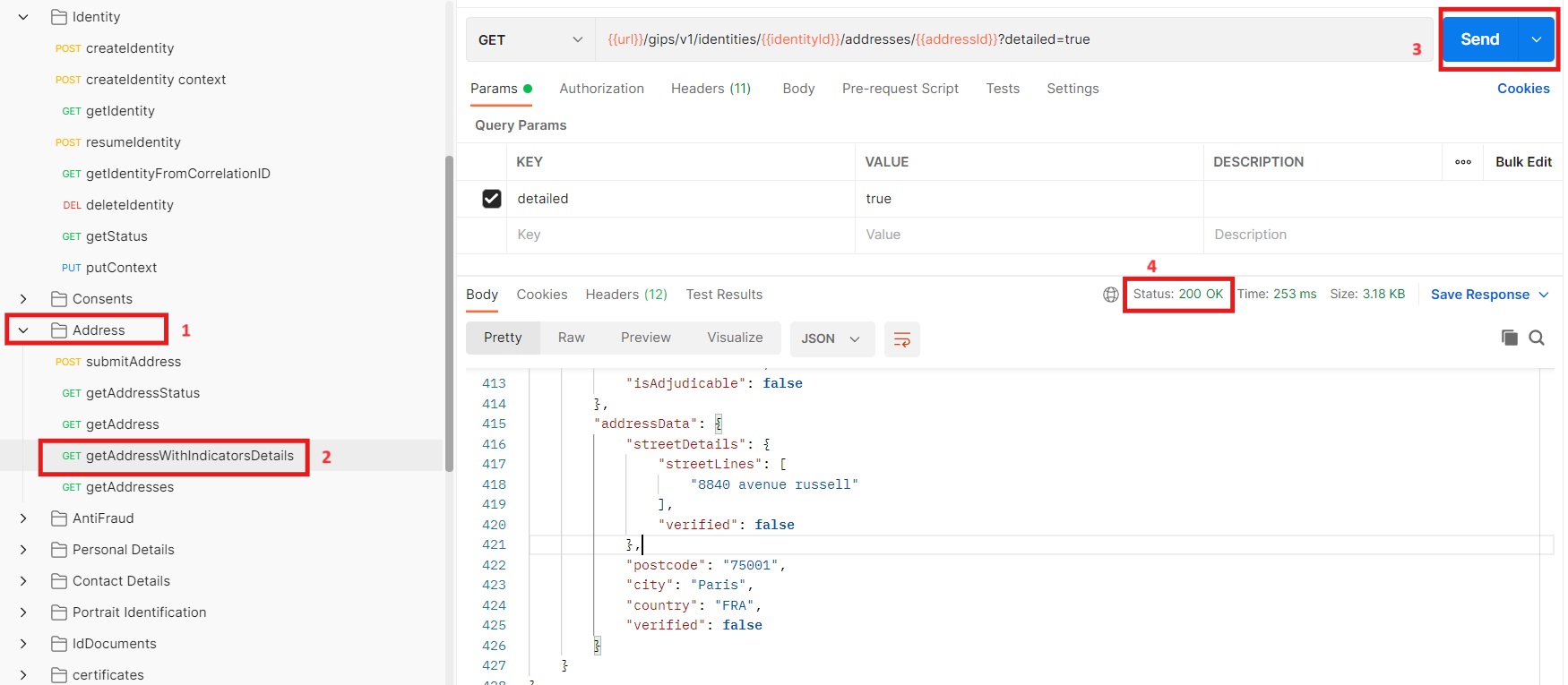Click the network globe icon beside Status
Image resolution: width=1568 pixels, height=685 pixels.
coord(1111,295)
